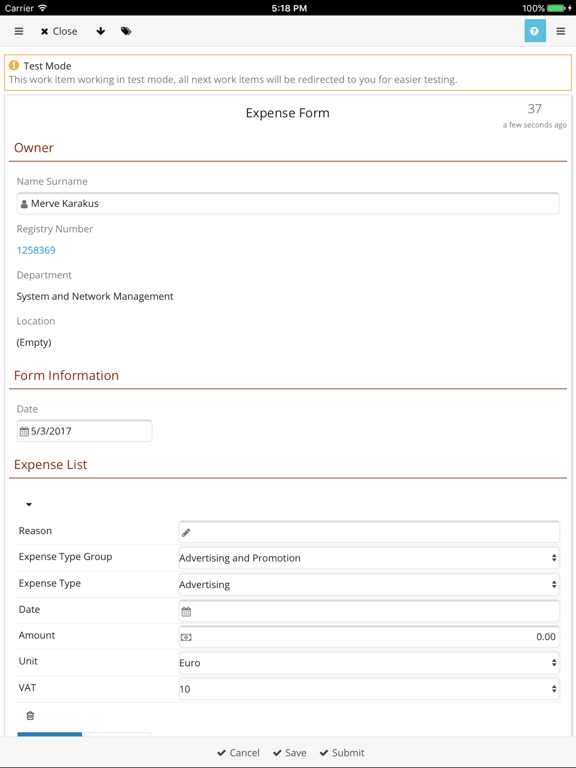Click the Form Information section heading
Screen dimensions: 576x768
(66, 375)
